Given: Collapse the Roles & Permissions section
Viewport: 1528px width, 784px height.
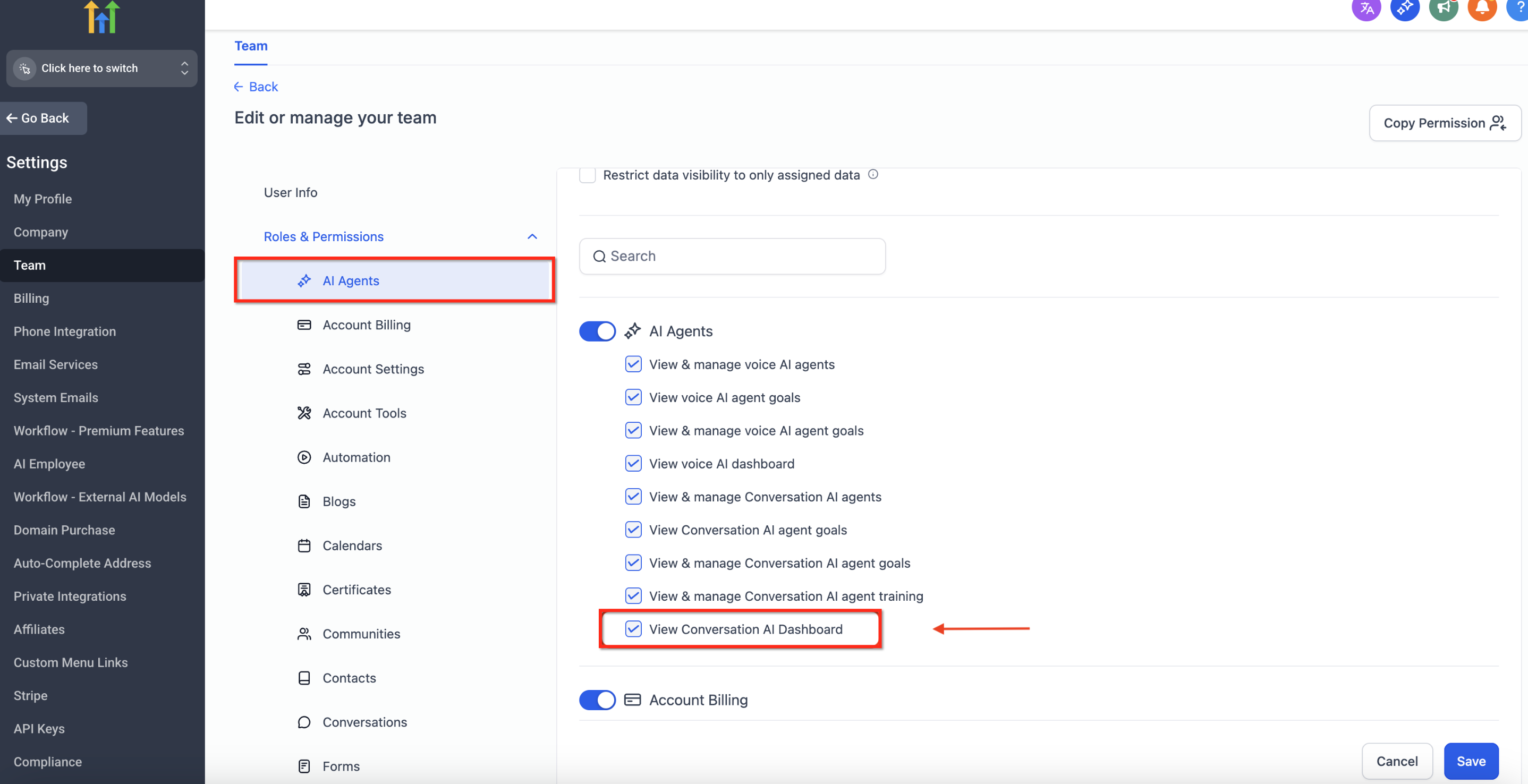Looking at the screenshot, I should [532, 236].
